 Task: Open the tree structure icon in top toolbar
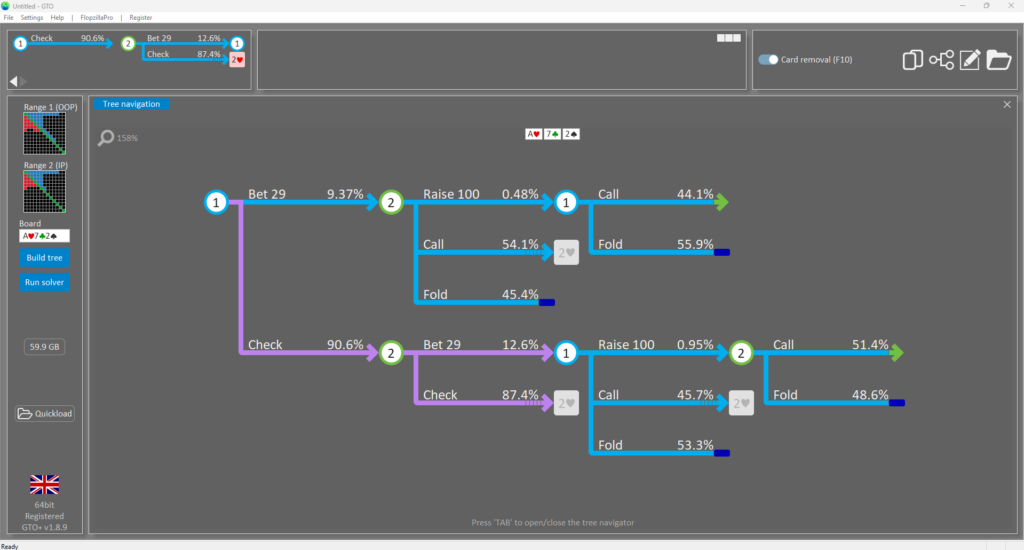[x=941, y=59]
